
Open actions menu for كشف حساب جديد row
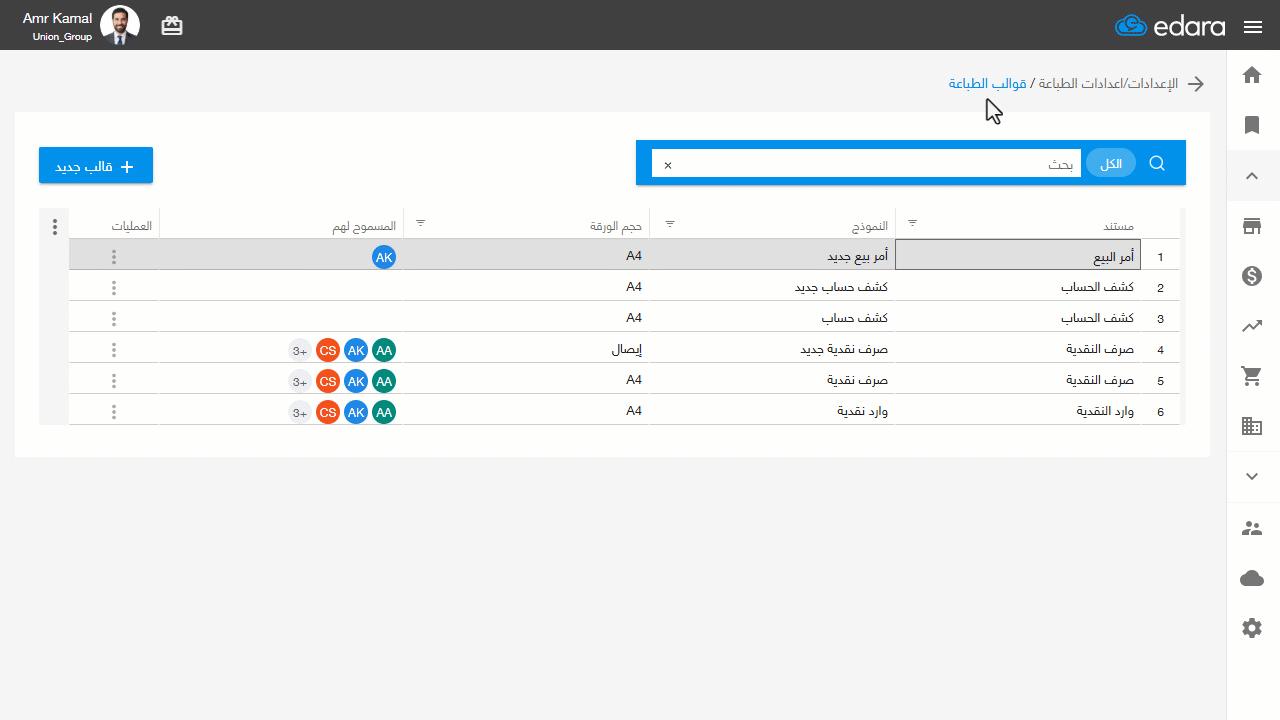(114, 288)
